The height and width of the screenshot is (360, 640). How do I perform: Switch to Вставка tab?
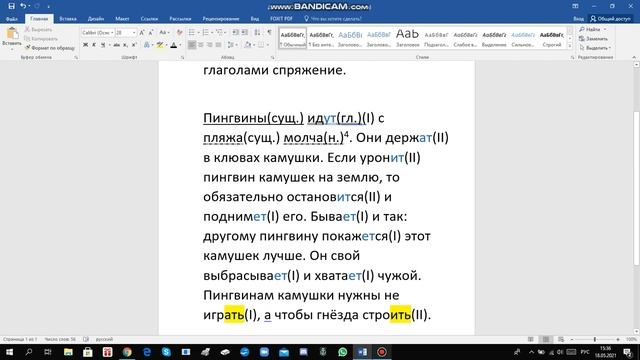tap(68, 19)
